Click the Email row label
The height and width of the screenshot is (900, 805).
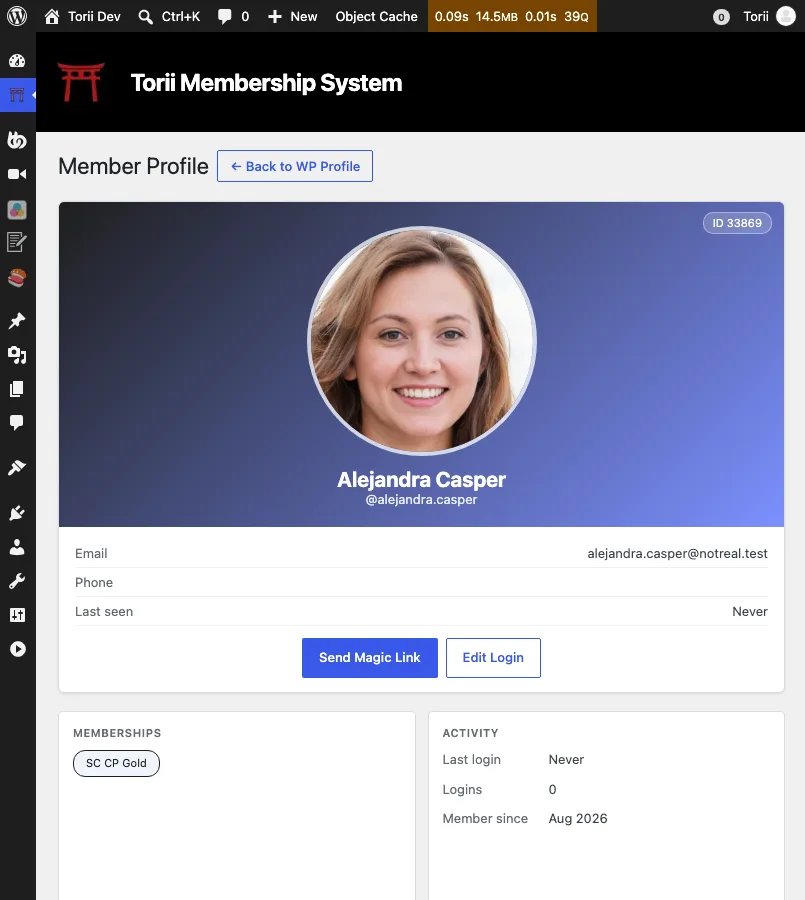coord(91,553)
